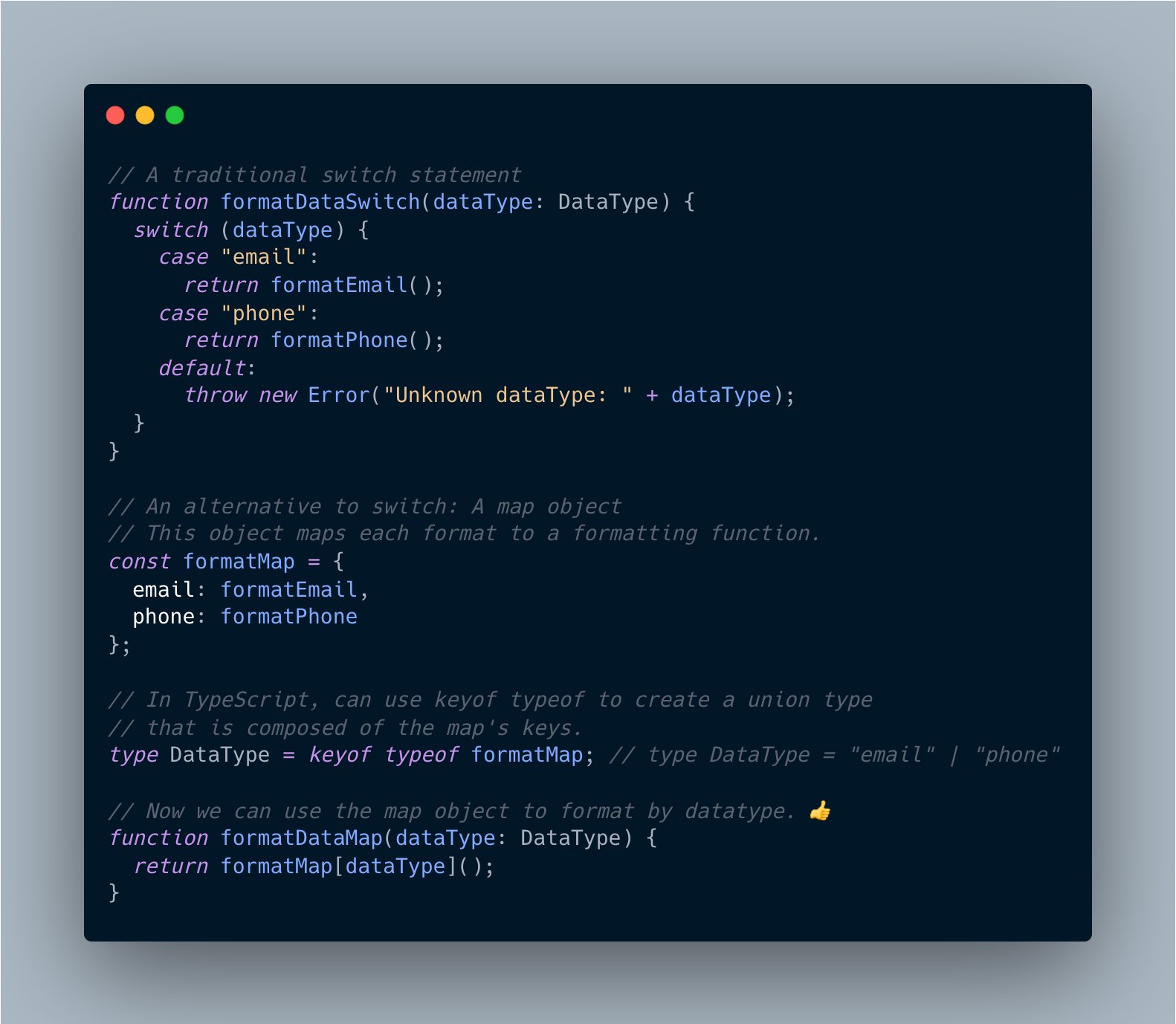Click the formatEmail() call in switch
Screen dimensions: 1176x1024
point(358,285)
